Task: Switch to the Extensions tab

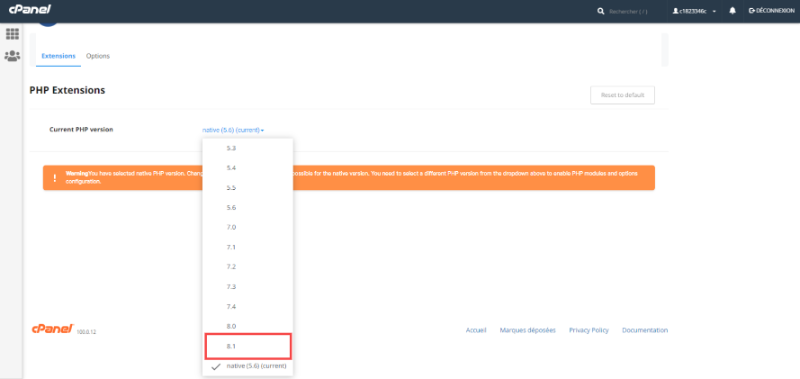Action: coord(58,56)
